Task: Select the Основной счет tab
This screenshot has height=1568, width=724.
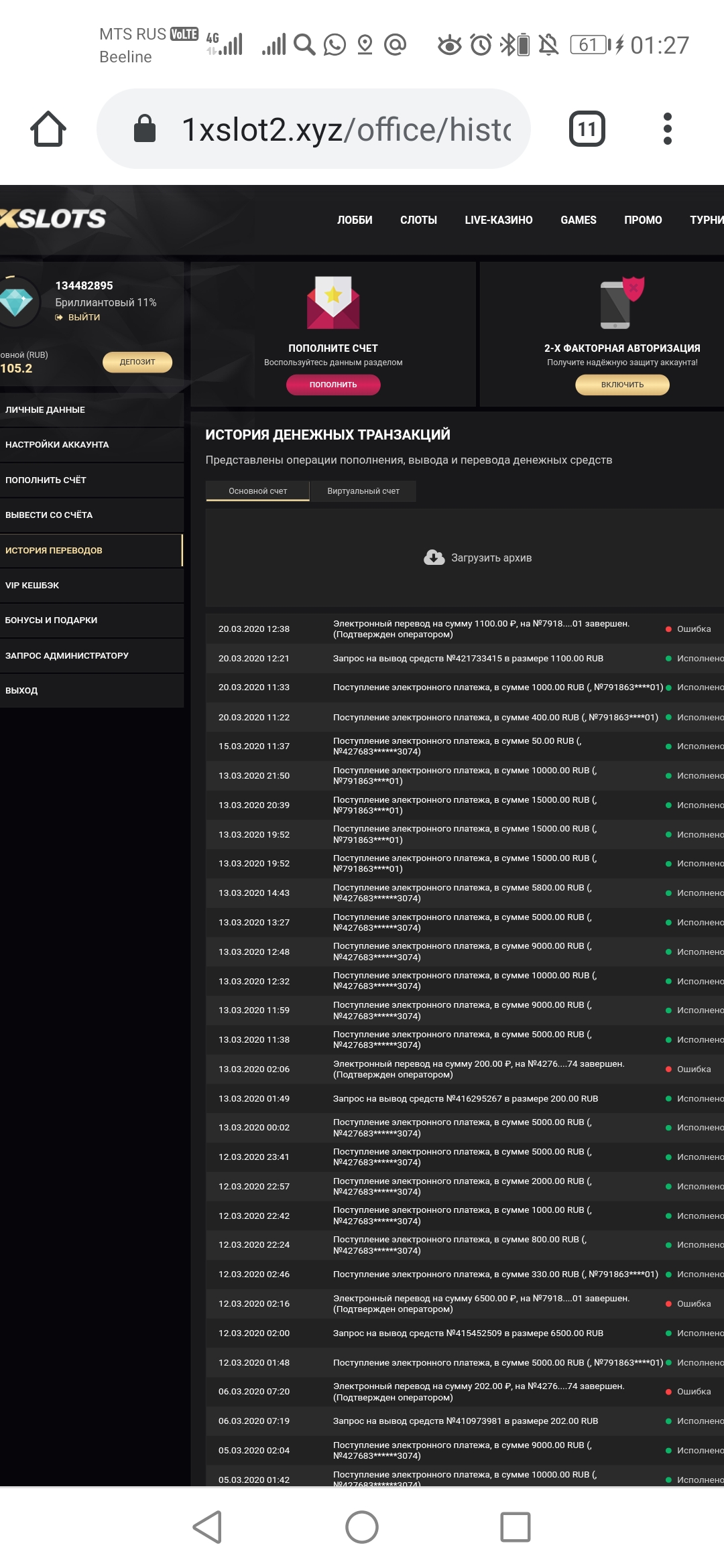Action: click(257, 491)
